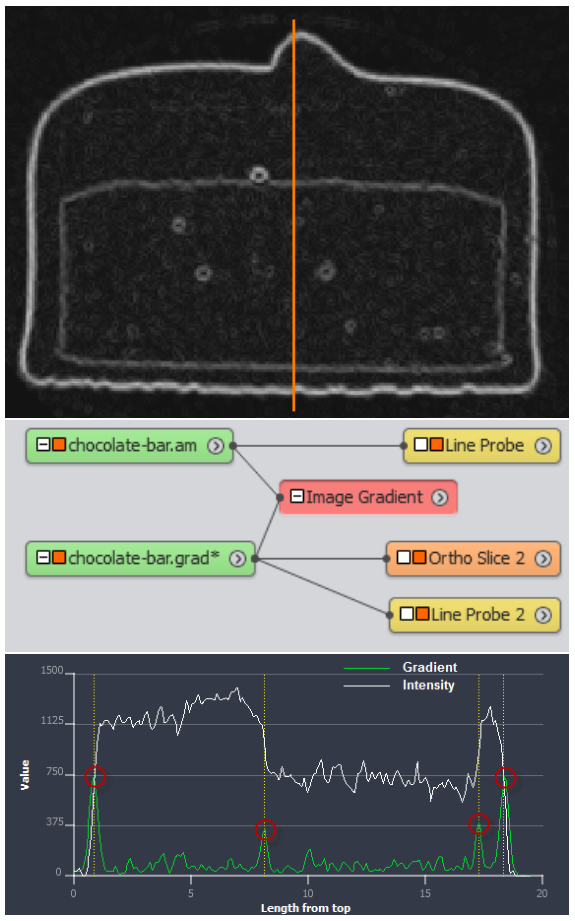Click the orange probe line in slice view
The image size is (575, 921).
294,215
